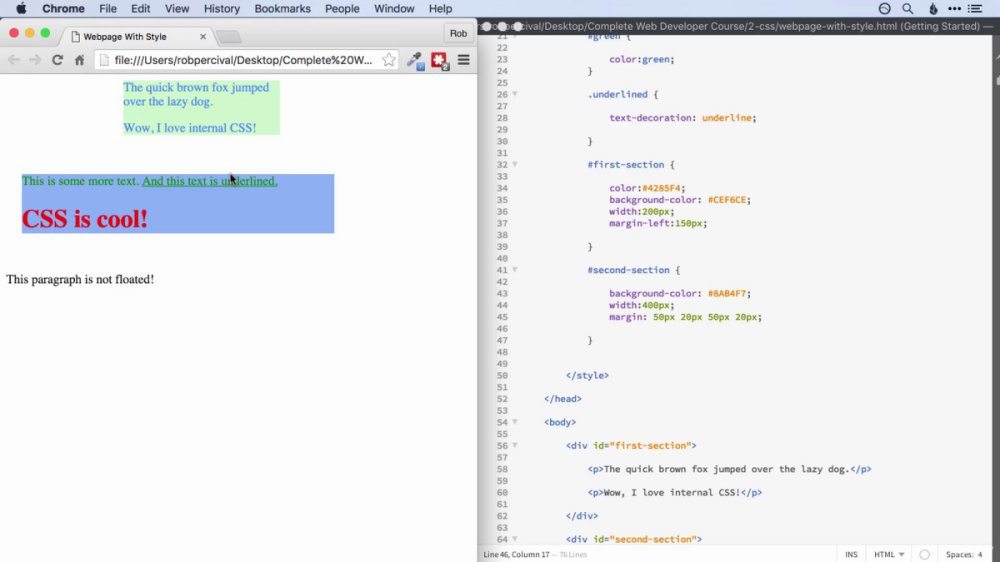Screen dimensions: 1000x562
Task: Toggle INS insert mode in status bar
Action: tap(851, 554)
